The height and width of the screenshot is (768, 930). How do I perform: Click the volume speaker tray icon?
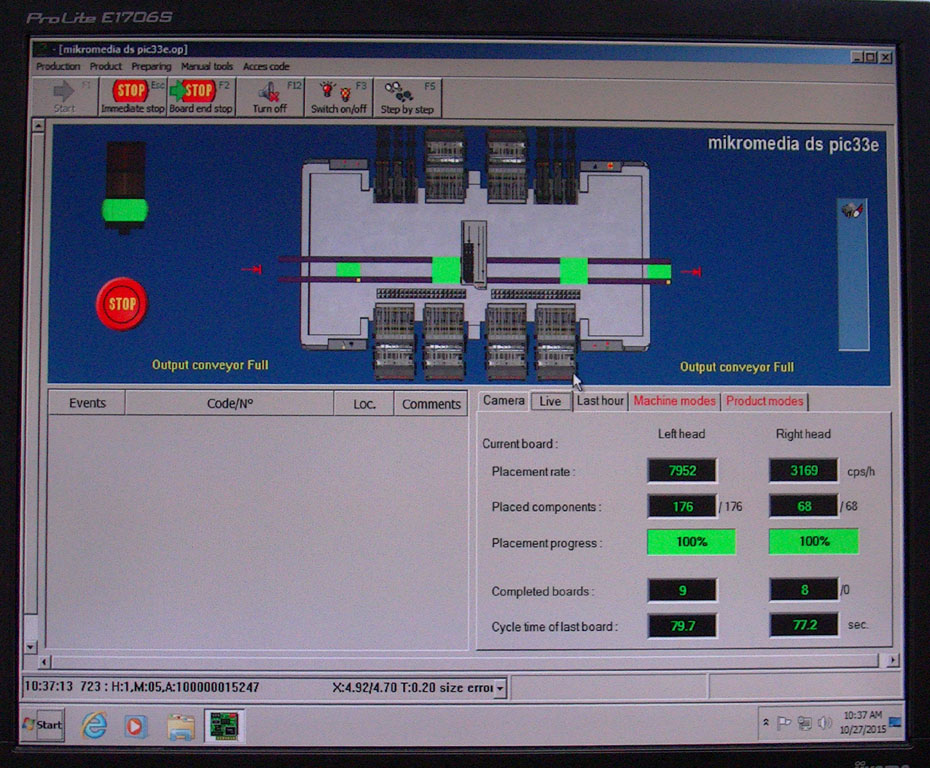coord(824,722)
